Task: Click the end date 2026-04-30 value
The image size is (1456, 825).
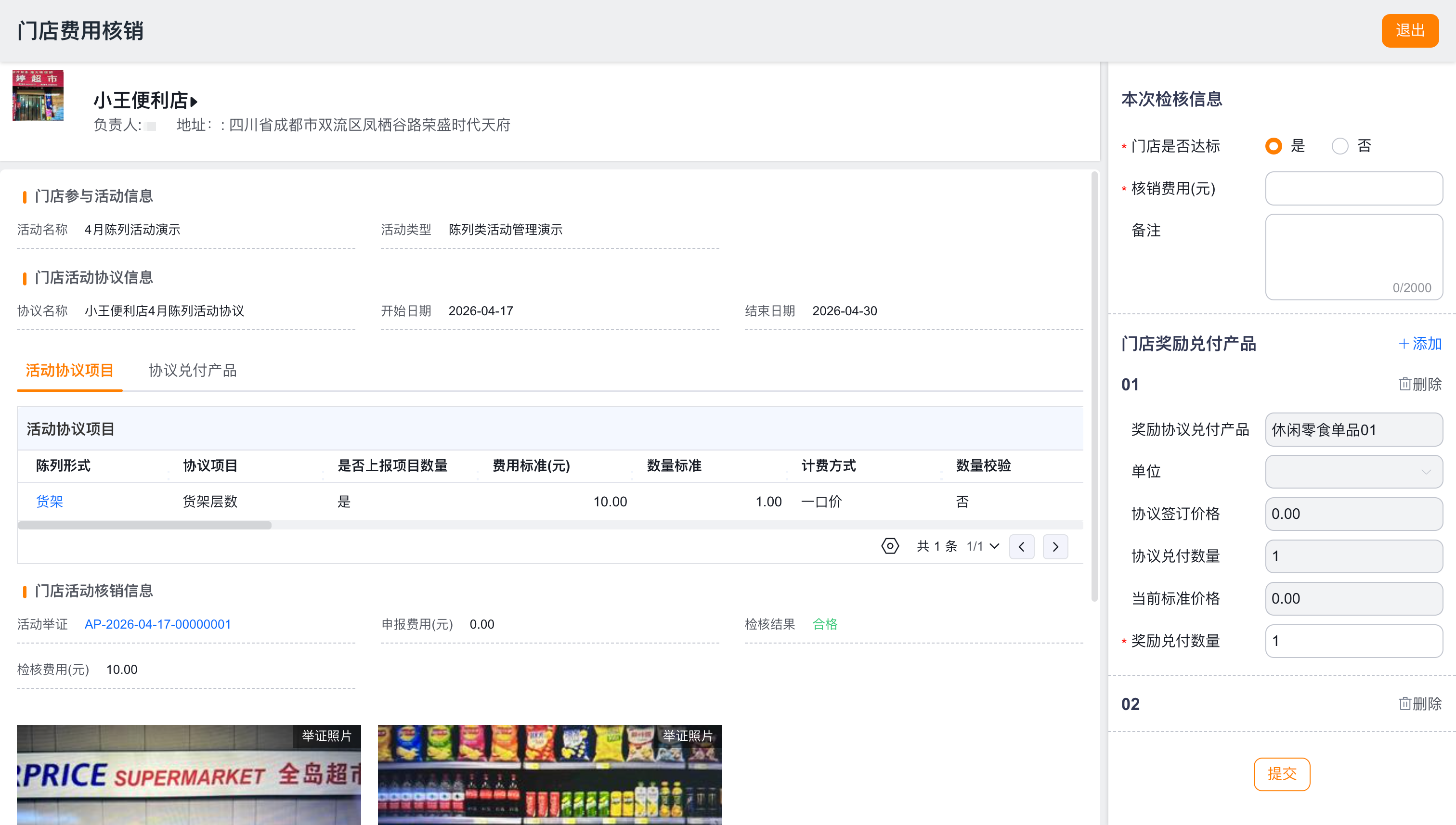Action: [x=845, y=310]
